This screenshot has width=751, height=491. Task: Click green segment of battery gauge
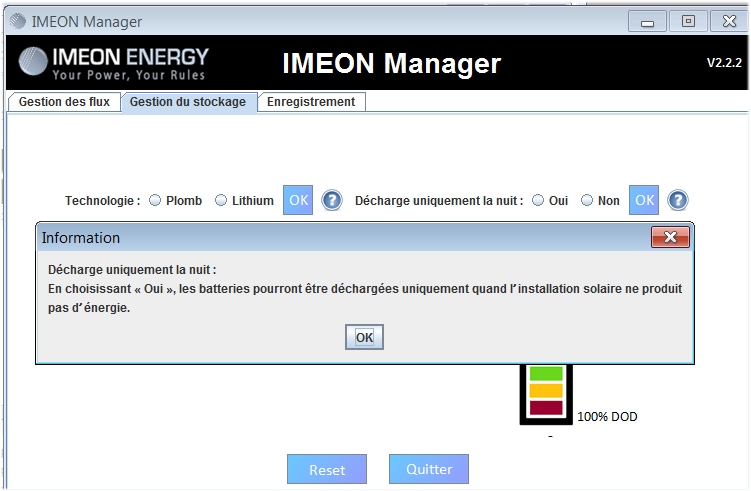pos(546,373)
